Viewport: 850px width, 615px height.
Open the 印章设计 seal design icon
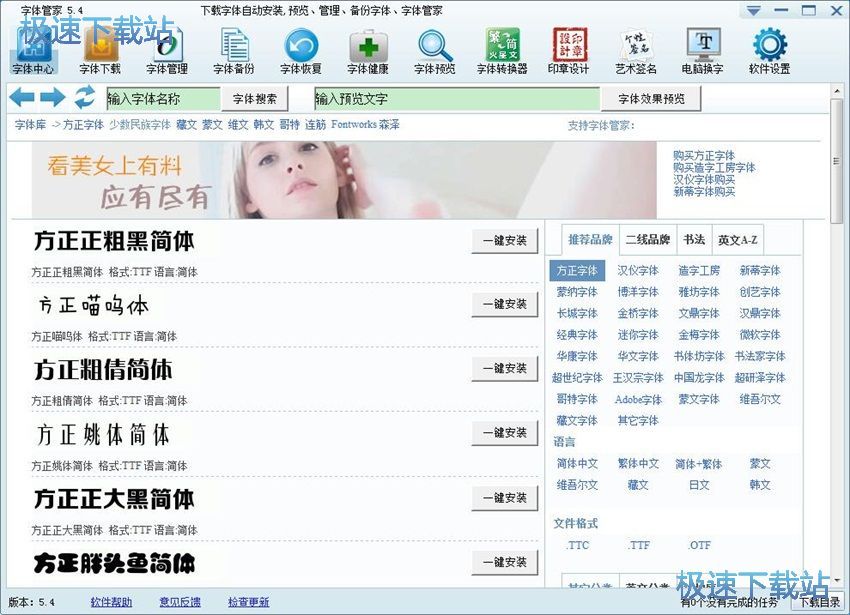click(569, 51)
